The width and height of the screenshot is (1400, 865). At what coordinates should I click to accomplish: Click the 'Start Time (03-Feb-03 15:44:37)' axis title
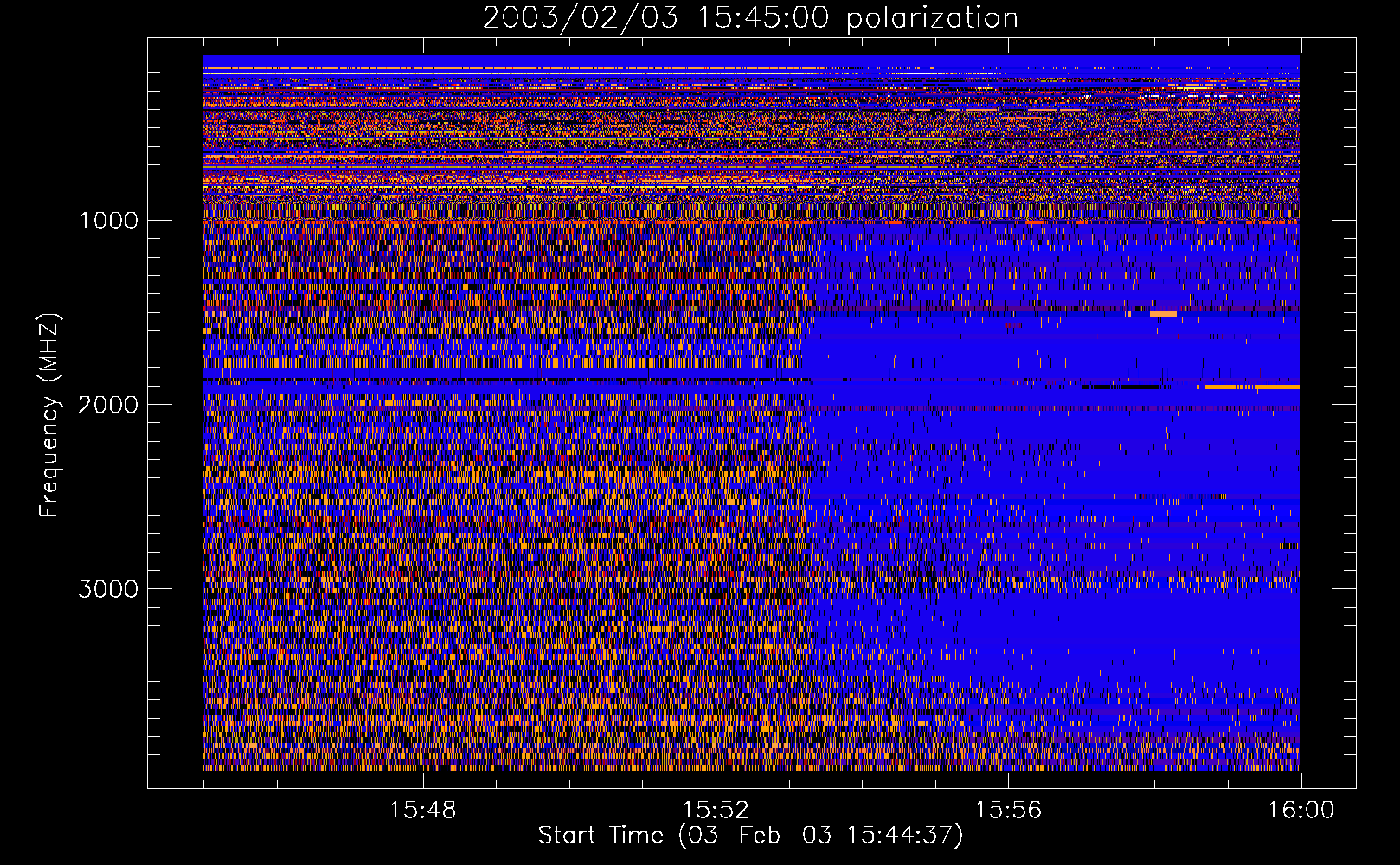pyautogui.click(x=750, y=836)
